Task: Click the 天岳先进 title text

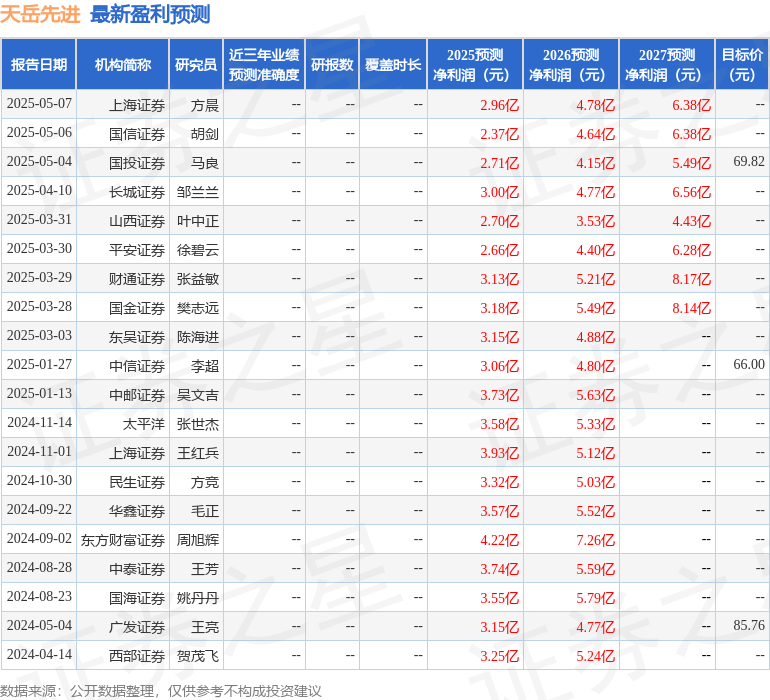Action: pos(40,14)
